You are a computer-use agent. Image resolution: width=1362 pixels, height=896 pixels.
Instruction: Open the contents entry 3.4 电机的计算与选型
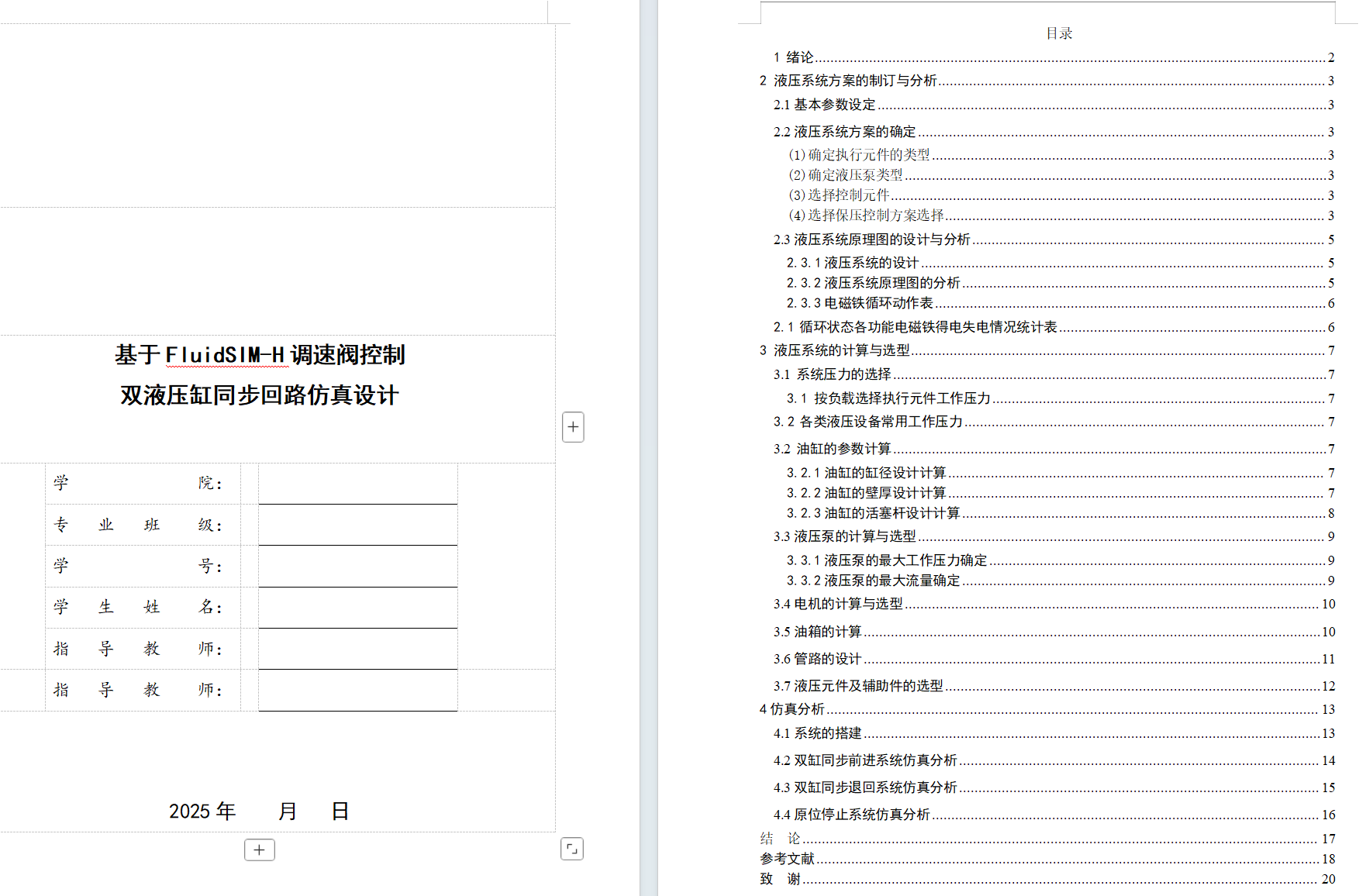1053,604
